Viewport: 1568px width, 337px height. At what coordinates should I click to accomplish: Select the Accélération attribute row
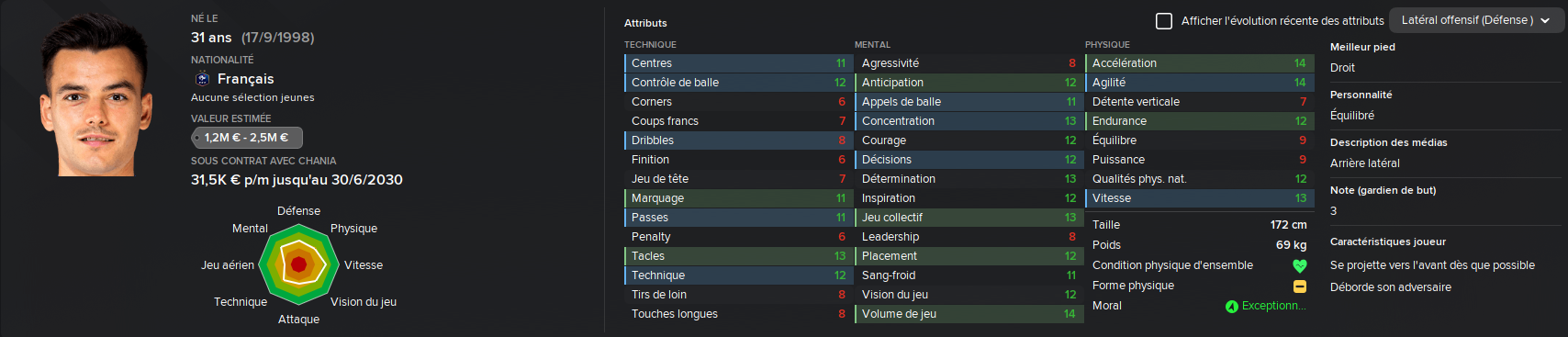point(1198,63)
